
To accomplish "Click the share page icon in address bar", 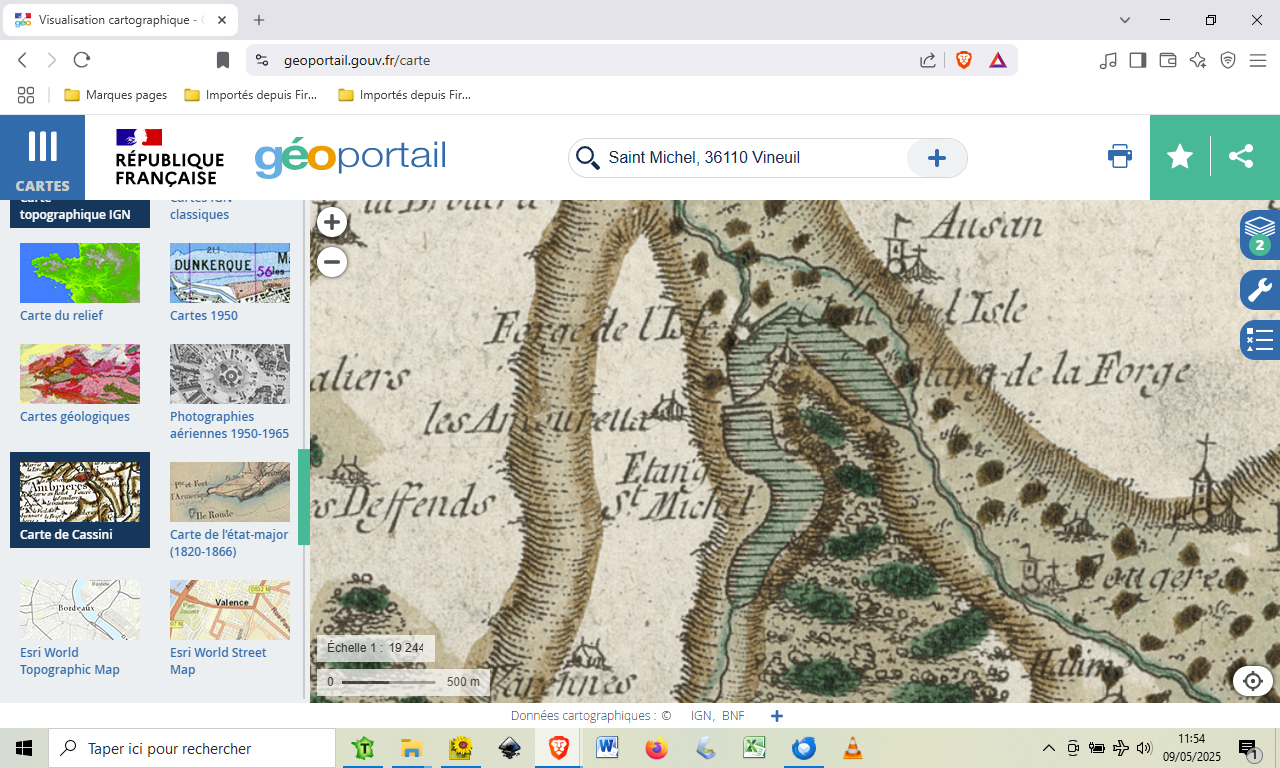I will tap(928, 60).
